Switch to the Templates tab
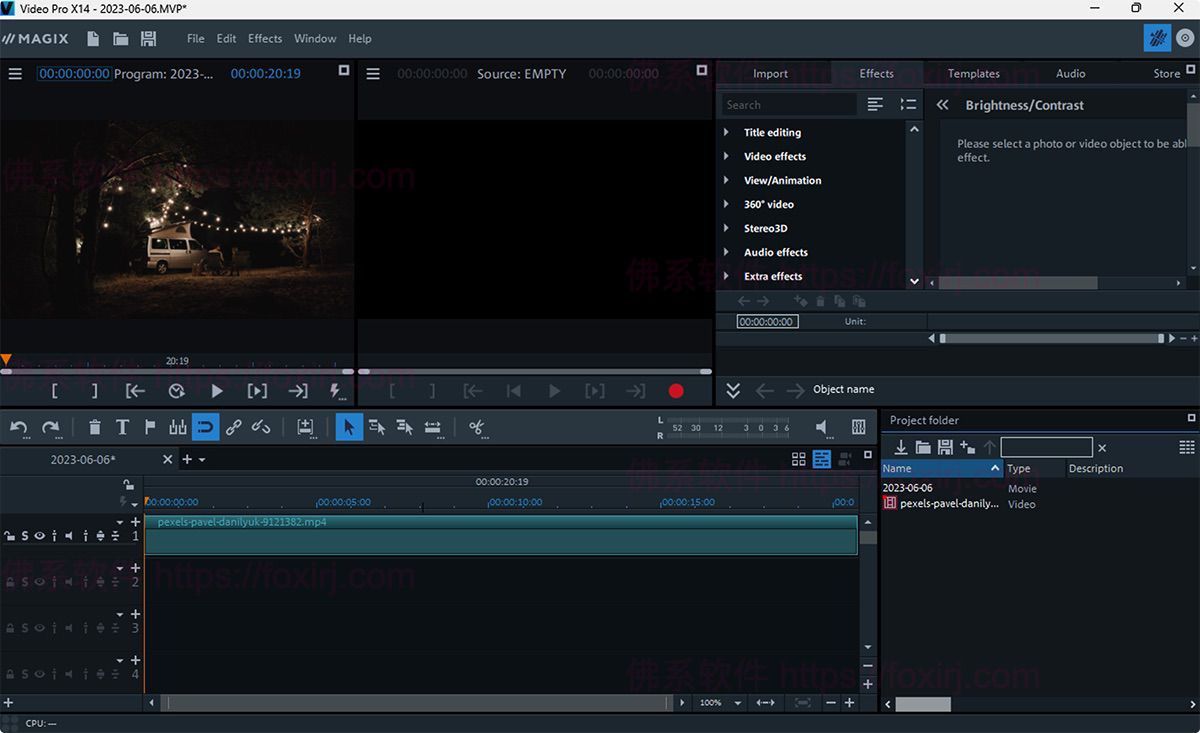Screen dimensions: 1200x733 click(x=973, y=73)
